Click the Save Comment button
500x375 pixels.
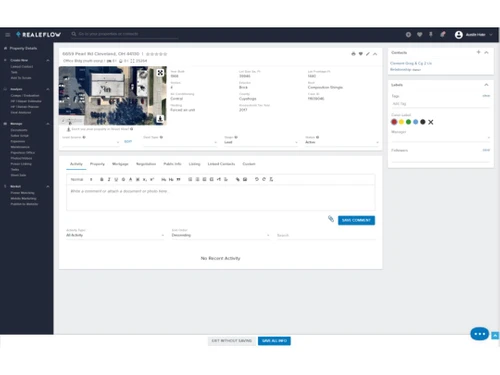[356, 220]
